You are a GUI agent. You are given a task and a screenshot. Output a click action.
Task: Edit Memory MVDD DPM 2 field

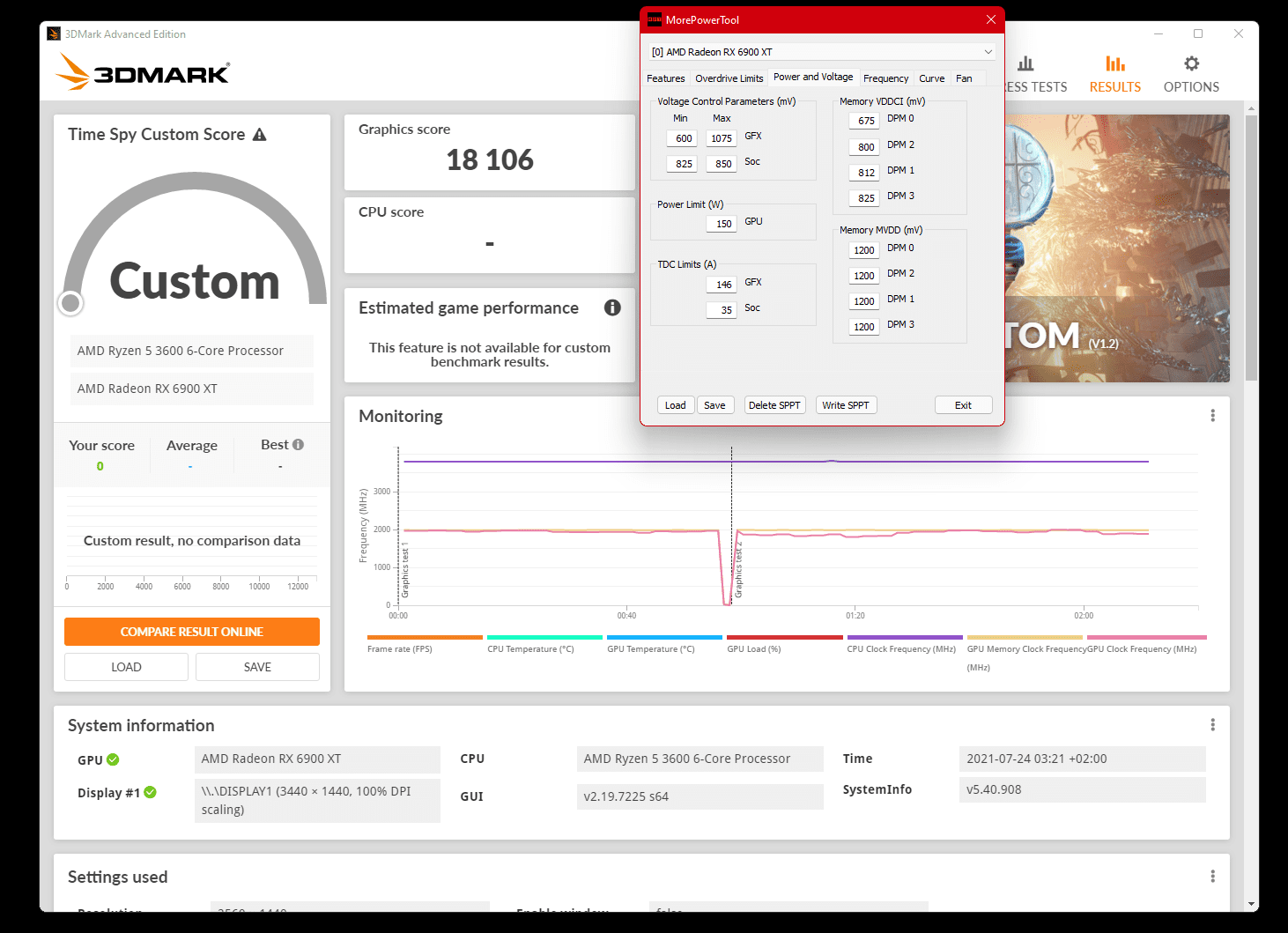(864, 276)
